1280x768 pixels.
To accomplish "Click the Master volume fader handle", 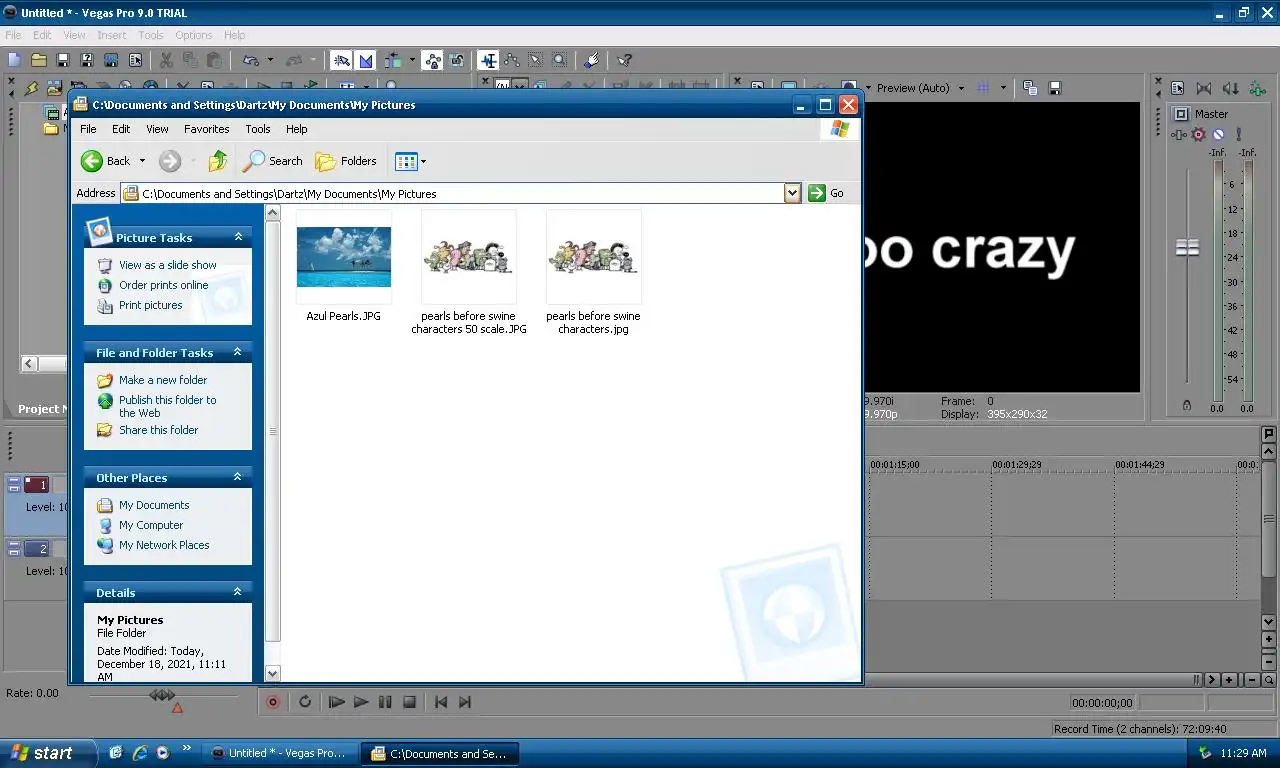I will click(1187, 247).
